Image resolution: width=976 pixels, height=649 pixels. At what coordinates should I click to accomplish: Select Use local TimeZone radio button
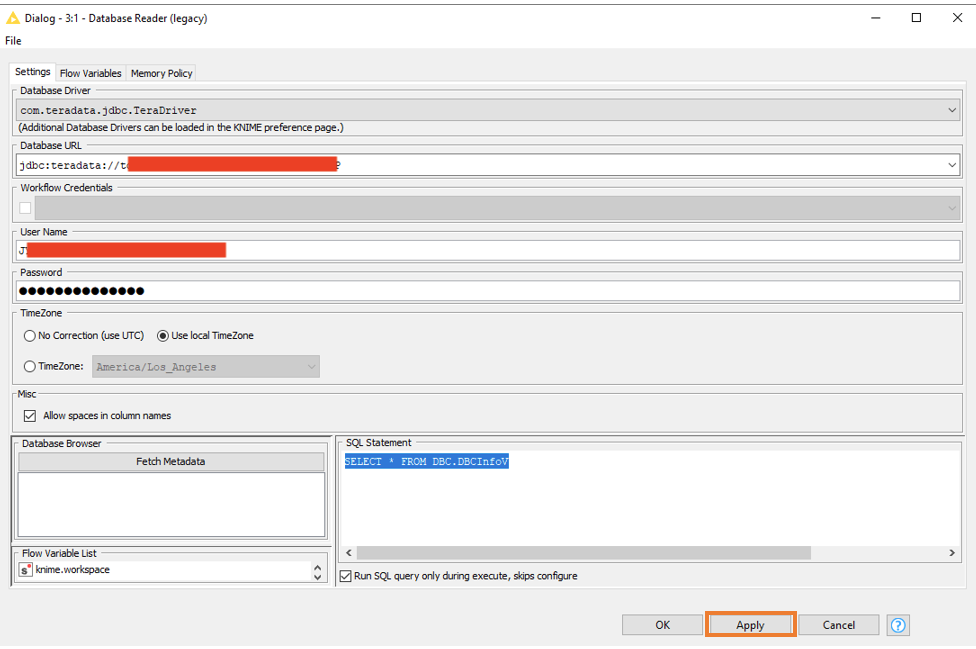163,336
